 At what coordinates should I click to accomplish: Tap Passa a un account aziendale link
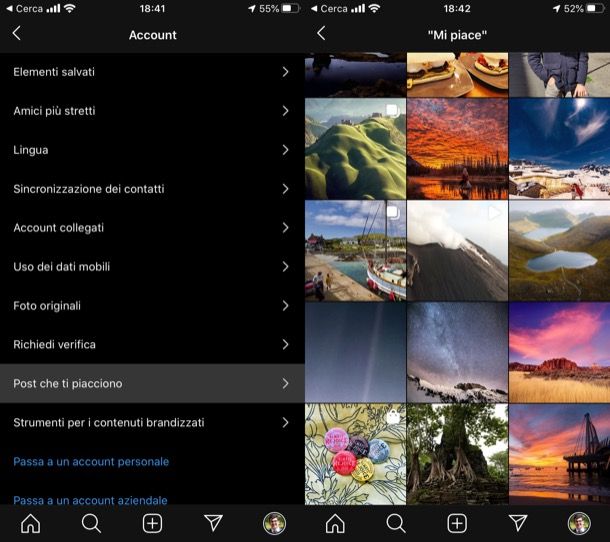[90, 500]
